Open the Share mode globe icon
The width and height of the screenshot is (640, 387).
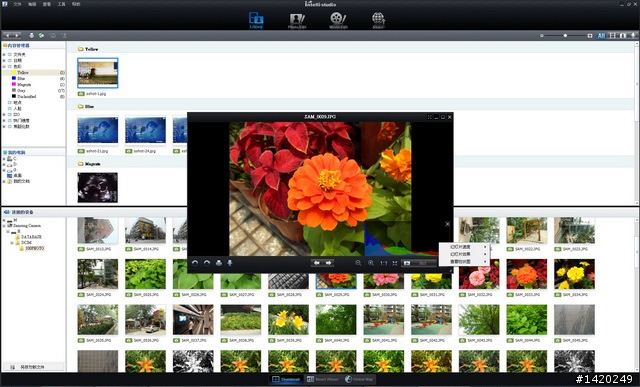[378, 20]
